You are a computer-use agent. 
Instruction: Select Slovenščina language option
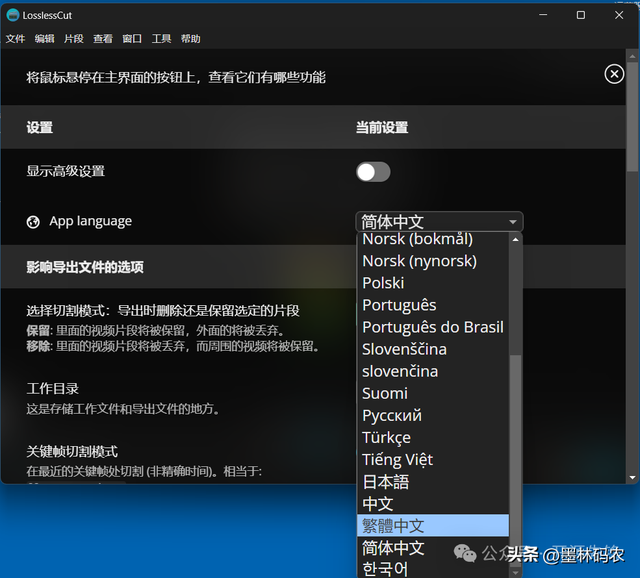(x=433, y=349)
